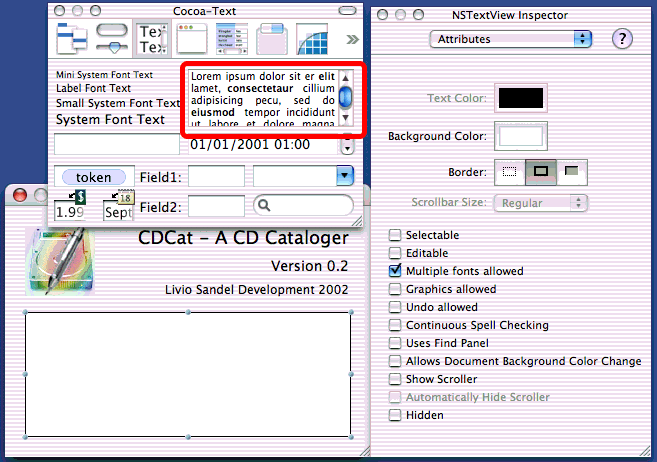Viewport: 657px width, 462px height.
Task: Click the search field with magnifier
Action: tap(304, 205)
